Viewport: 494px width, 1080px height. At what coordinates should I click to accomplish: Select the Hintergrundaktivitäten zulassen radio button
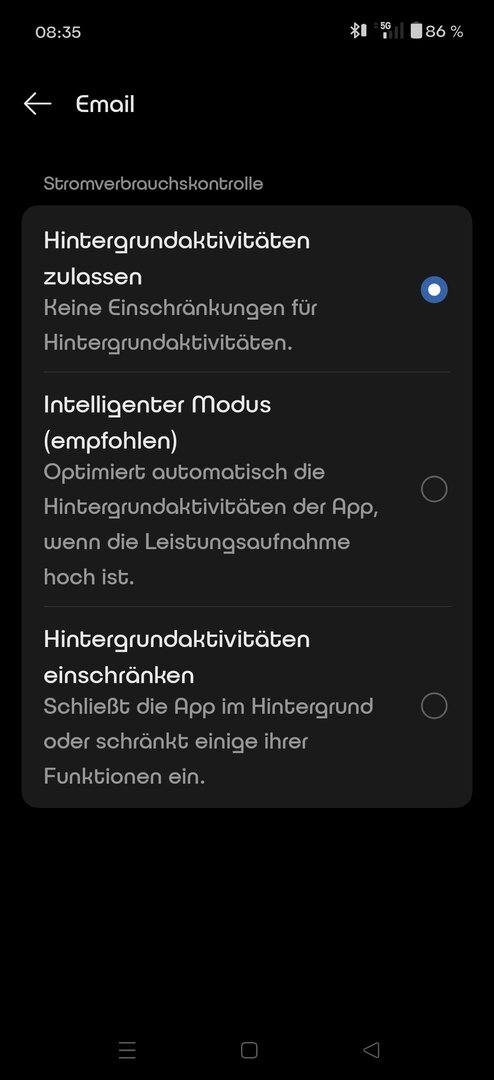tap(434, 290)
